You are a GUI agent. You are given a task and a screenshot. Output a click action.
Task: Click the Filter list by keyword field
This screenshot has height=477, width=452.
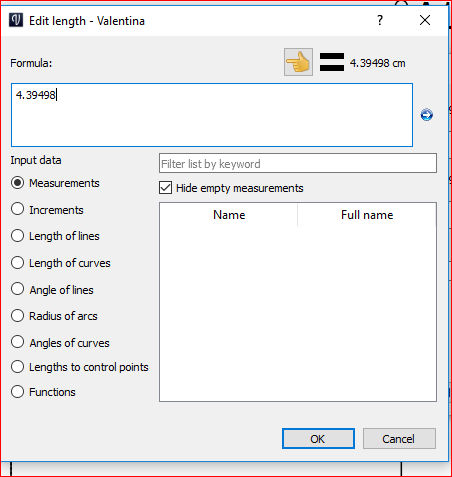[x=298, y=163]
